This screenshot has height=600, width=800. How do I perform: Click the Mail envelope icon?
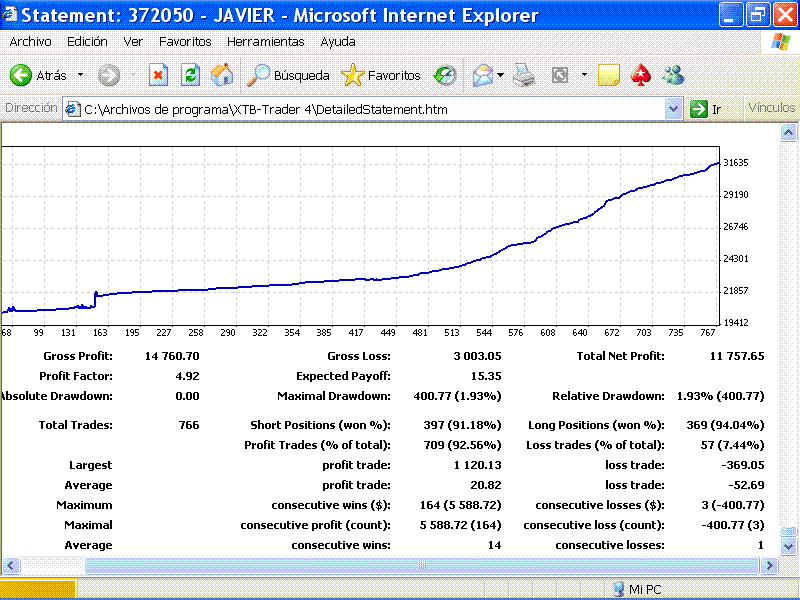coord(483,76)
